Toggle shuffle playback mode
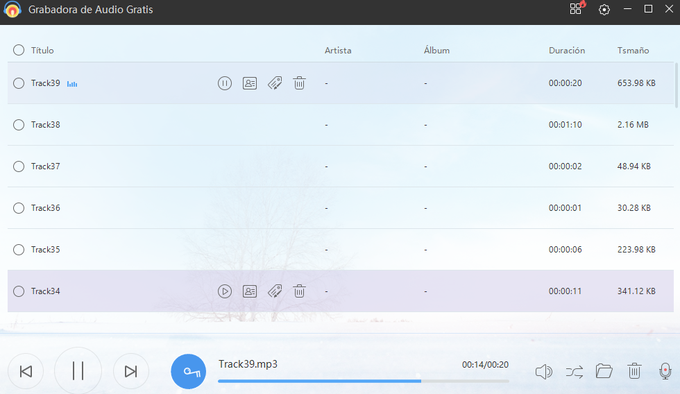Viewport: 680px width, 394px height. (x=574, y=372)
